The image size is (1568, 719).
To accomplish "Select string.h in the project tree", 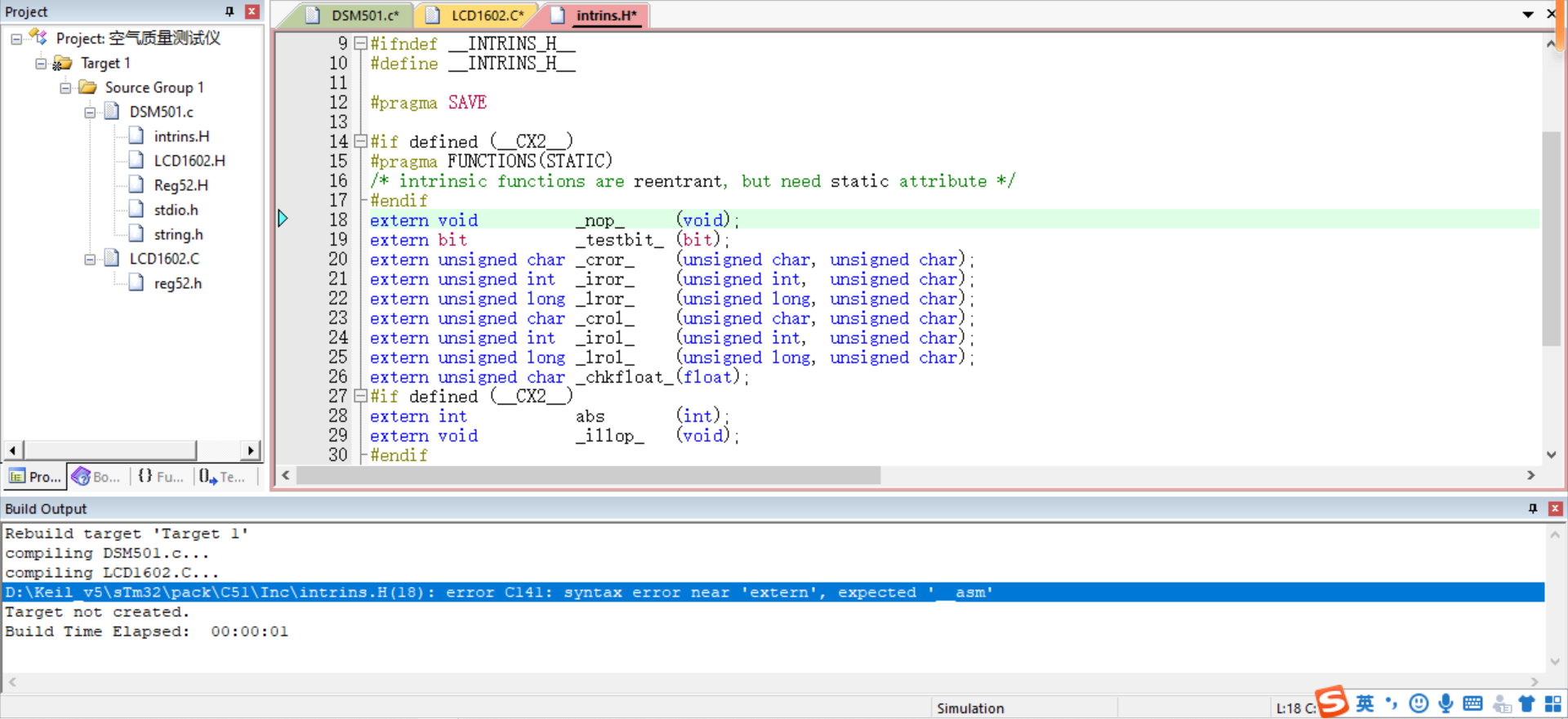I will click(x=178, y=234).
